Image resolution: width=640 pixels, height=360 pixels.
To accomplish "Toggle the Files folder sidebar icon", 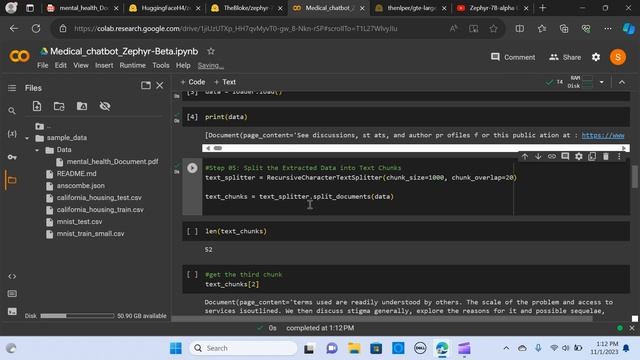I will (x=12, y=180).
